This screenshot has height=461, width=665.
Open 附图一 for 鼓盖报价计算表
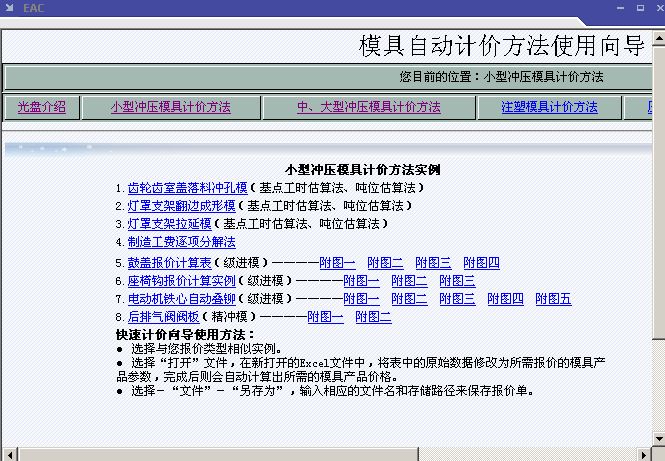click(337, 263)
